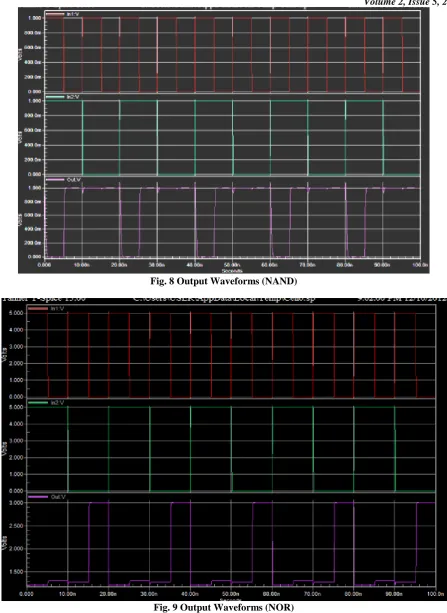Click the Volume 2, Issue 5 header text
The image size is (447, 613).
(x=405, y=2)
